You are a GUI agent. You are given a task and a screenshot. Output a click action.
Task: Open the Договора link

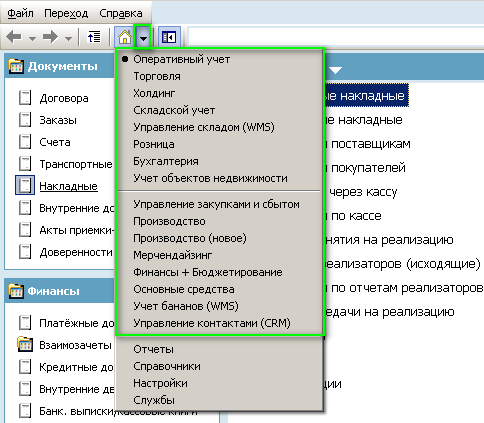64,98
